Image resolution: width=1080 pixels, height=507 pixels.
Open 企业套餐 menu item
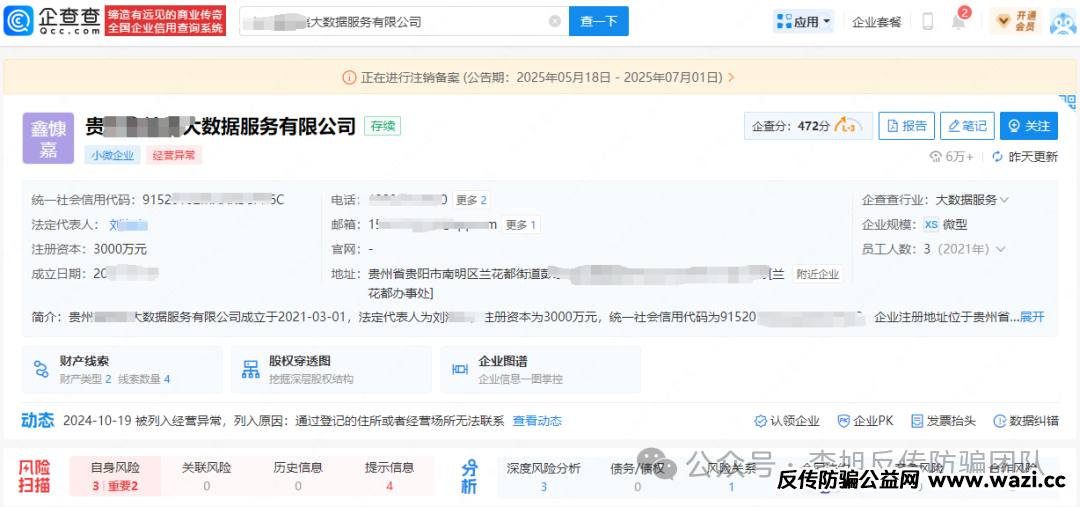(877, 22)
